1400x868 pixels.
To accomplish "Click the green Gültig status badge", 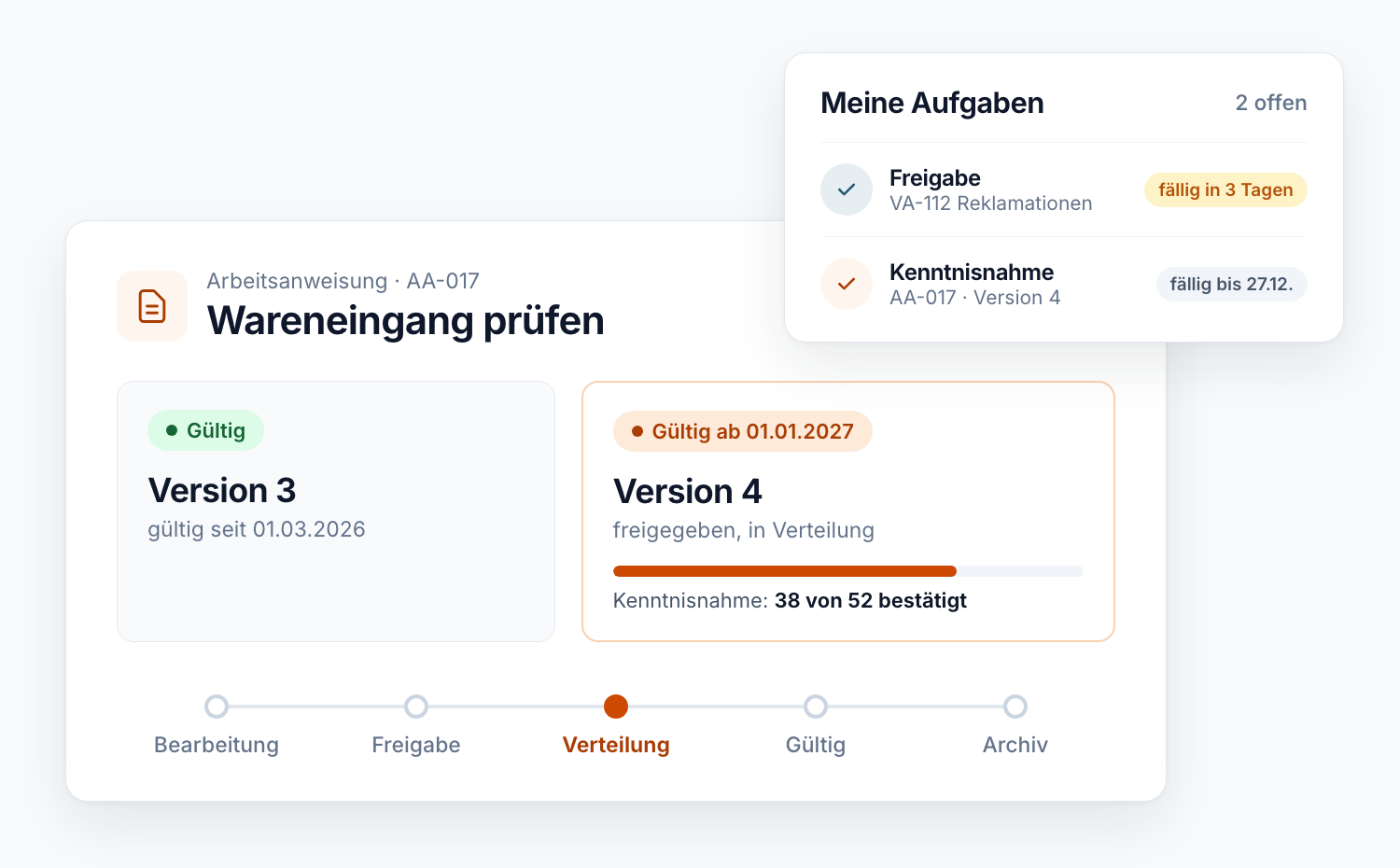I will (205, 430).
